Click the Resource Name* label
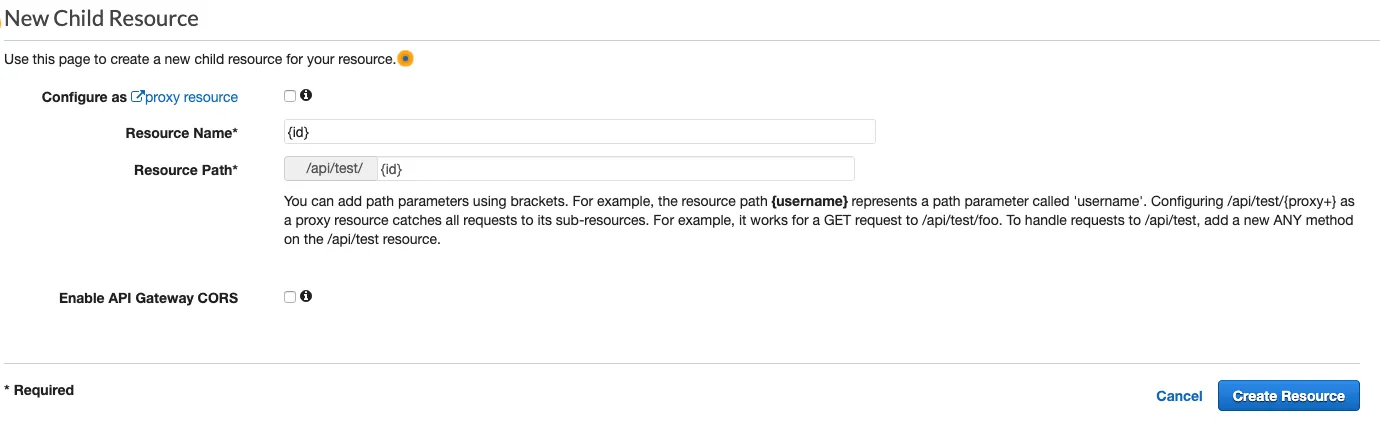 pos(181,133)
